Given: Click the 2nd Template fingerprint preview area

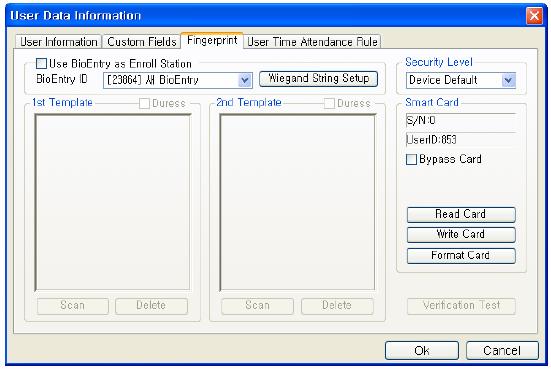Looking at the screenshot, I should [297, 202].
